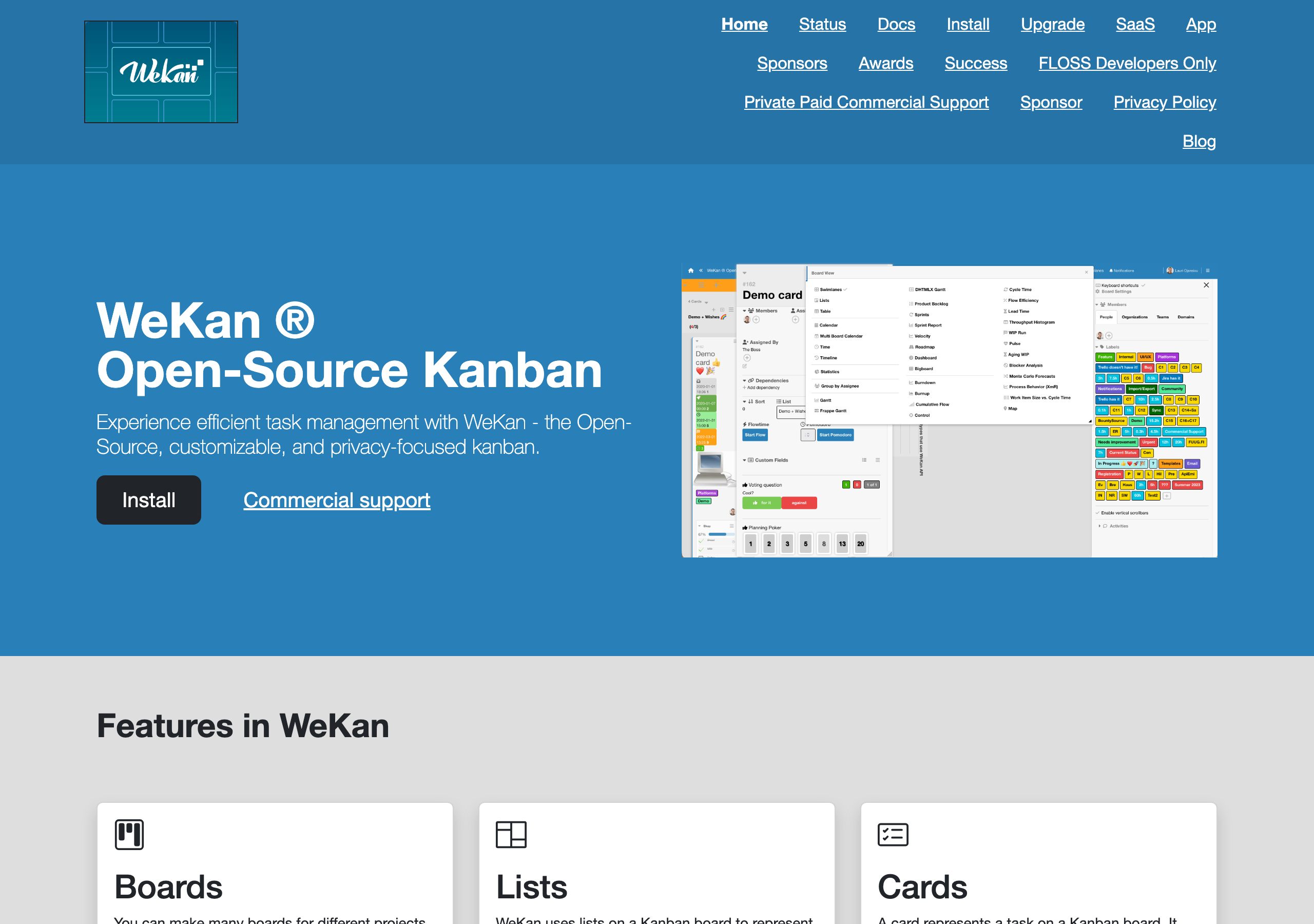Click the 'Boards' card heading
This screenshot has height=924, width=1314.
[168, 888]
